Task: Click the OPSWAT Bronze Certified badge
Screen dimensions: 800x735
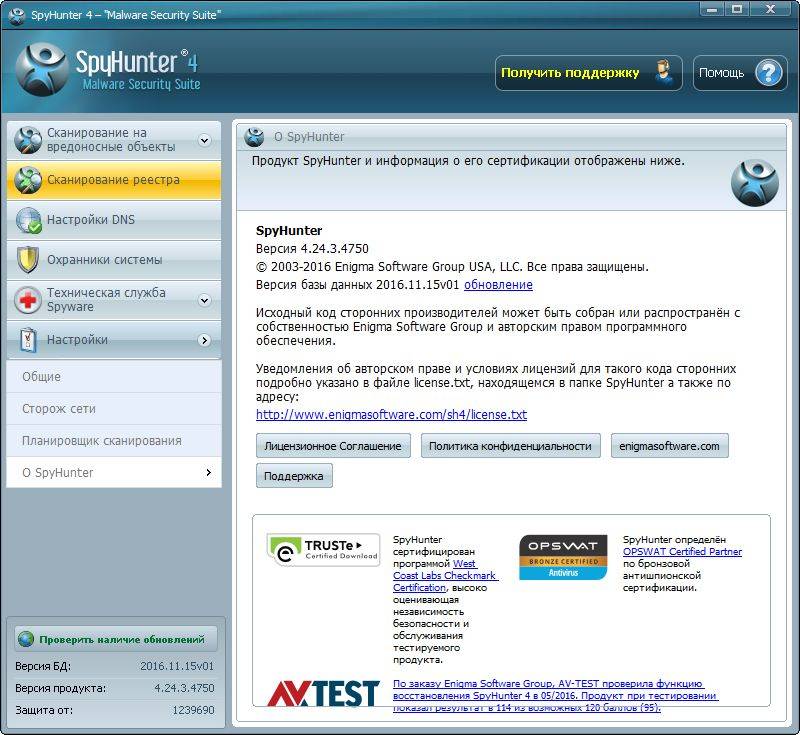Action: (x=563, y=557)
